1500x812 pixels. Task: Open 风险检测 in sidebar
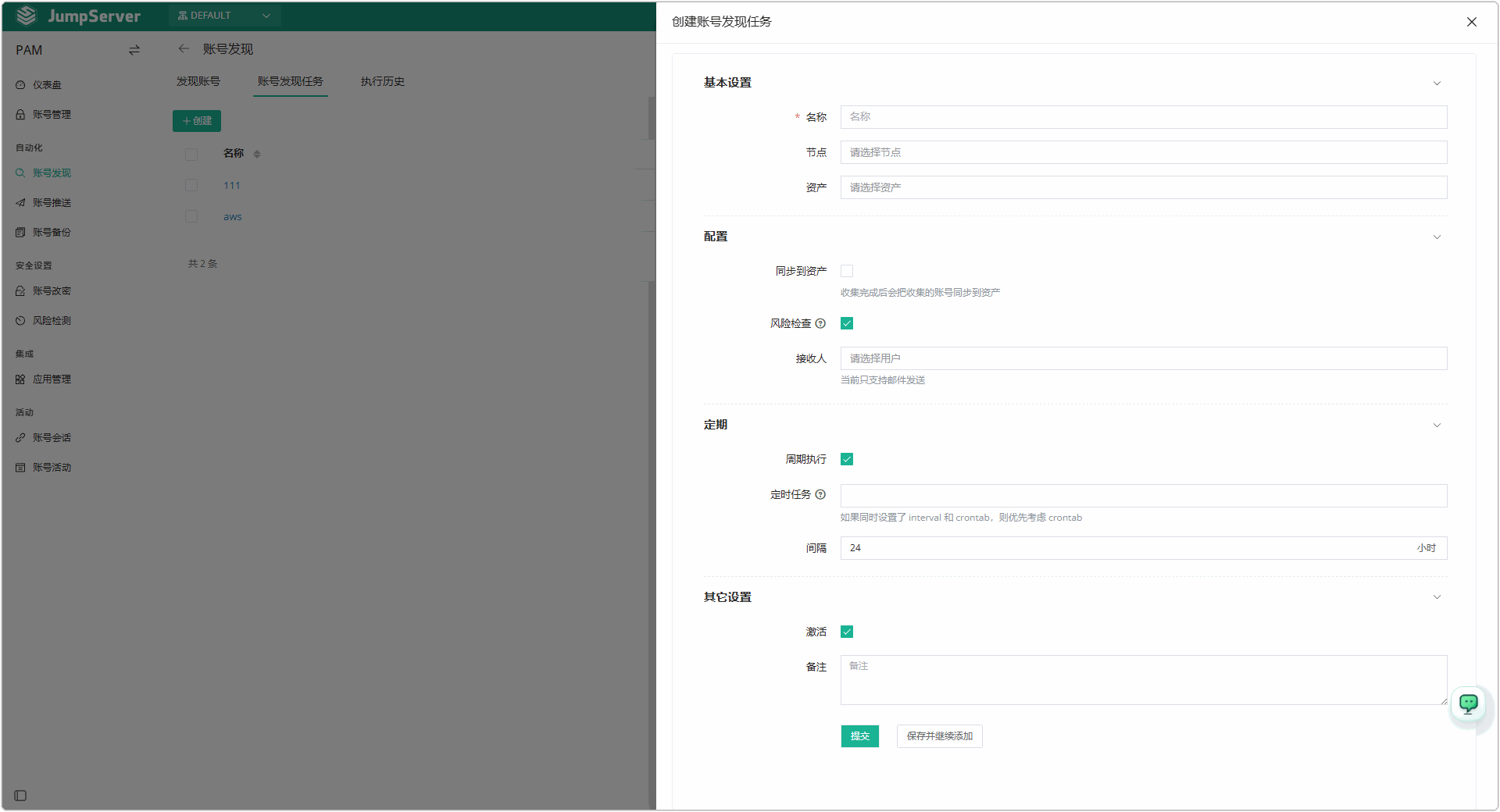(52, 321)
